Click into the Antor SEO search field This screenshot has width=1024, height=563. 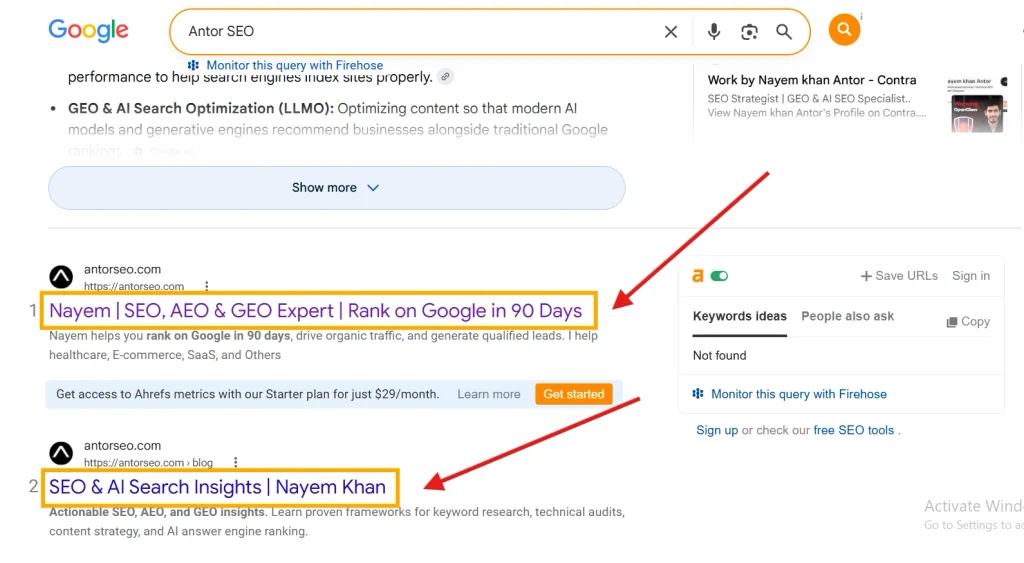pyautogui.click(x=418, y=31)
